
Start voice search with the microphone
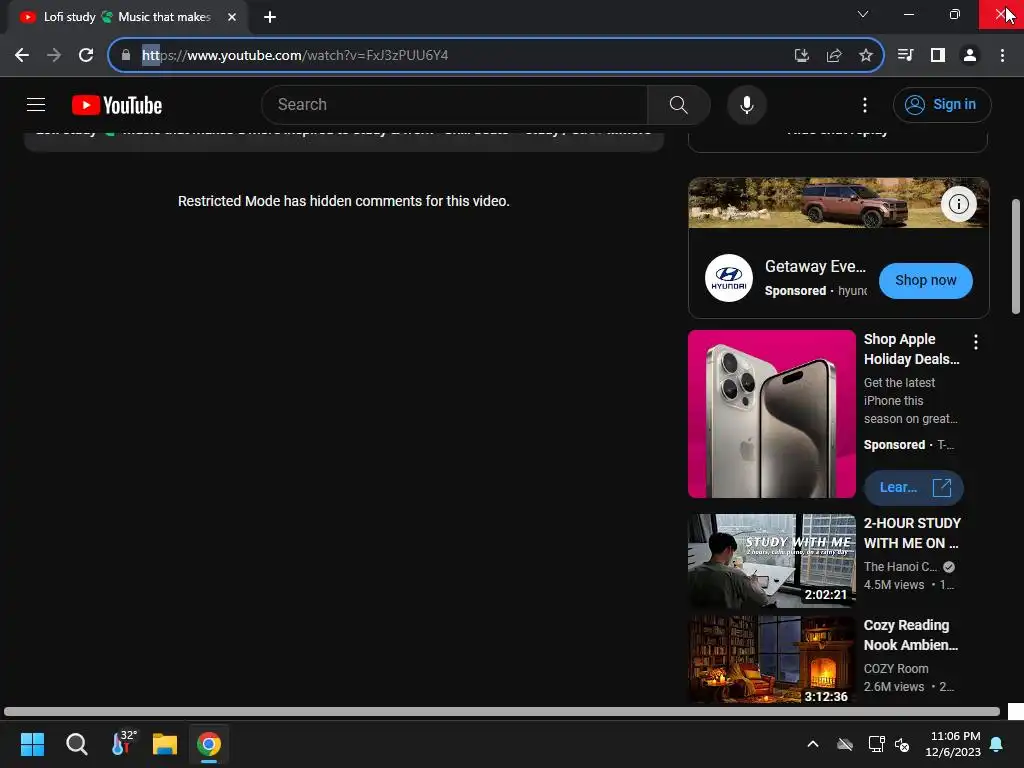[746, 104]
